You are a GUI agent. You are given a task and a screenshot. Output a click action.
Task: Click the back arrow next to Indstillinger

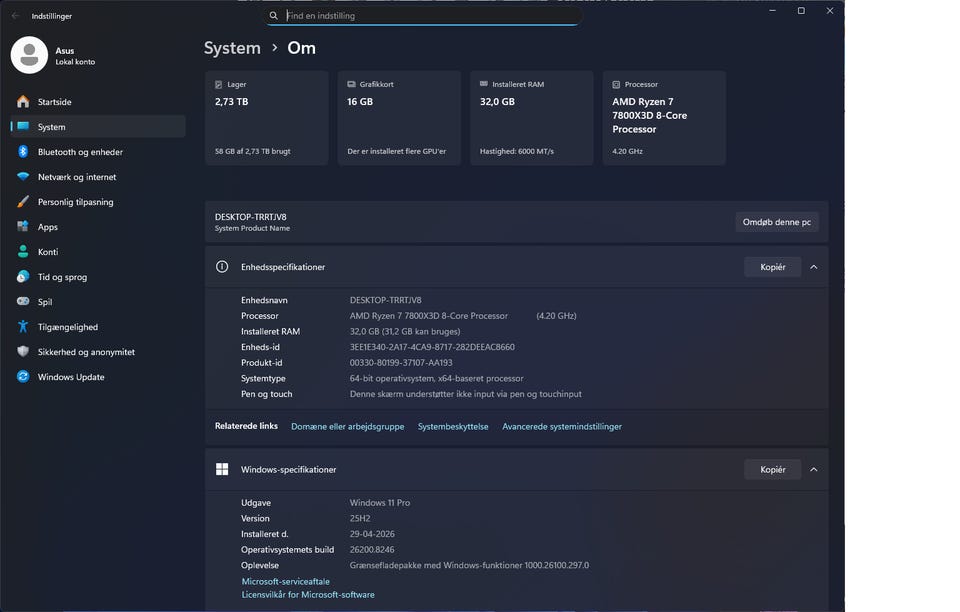pos(15,16)
